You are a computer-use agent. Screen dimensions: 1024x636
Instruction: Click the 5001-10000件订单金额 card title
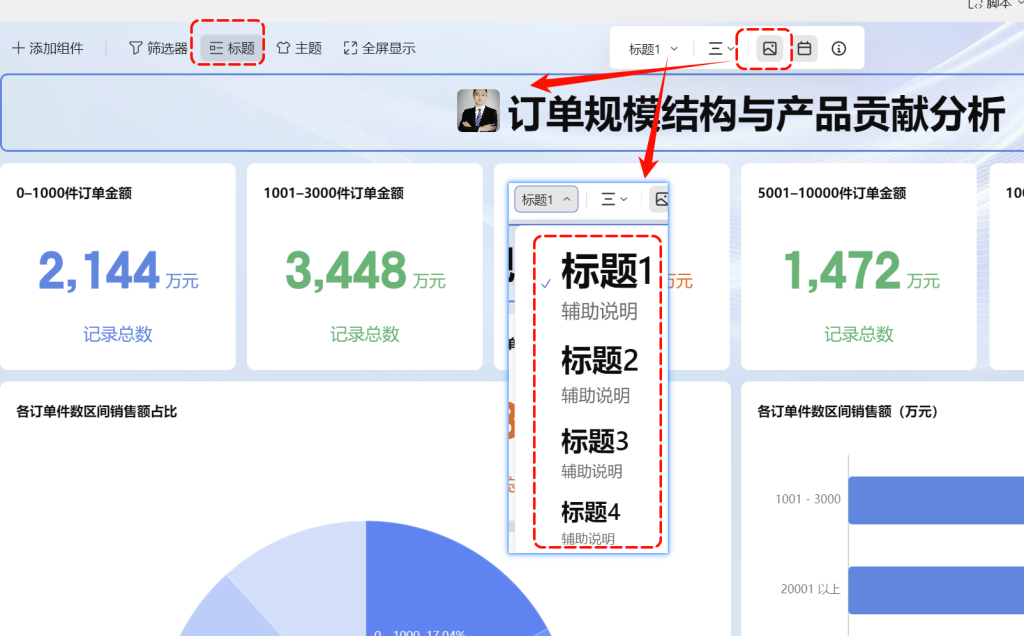(832, 193)
